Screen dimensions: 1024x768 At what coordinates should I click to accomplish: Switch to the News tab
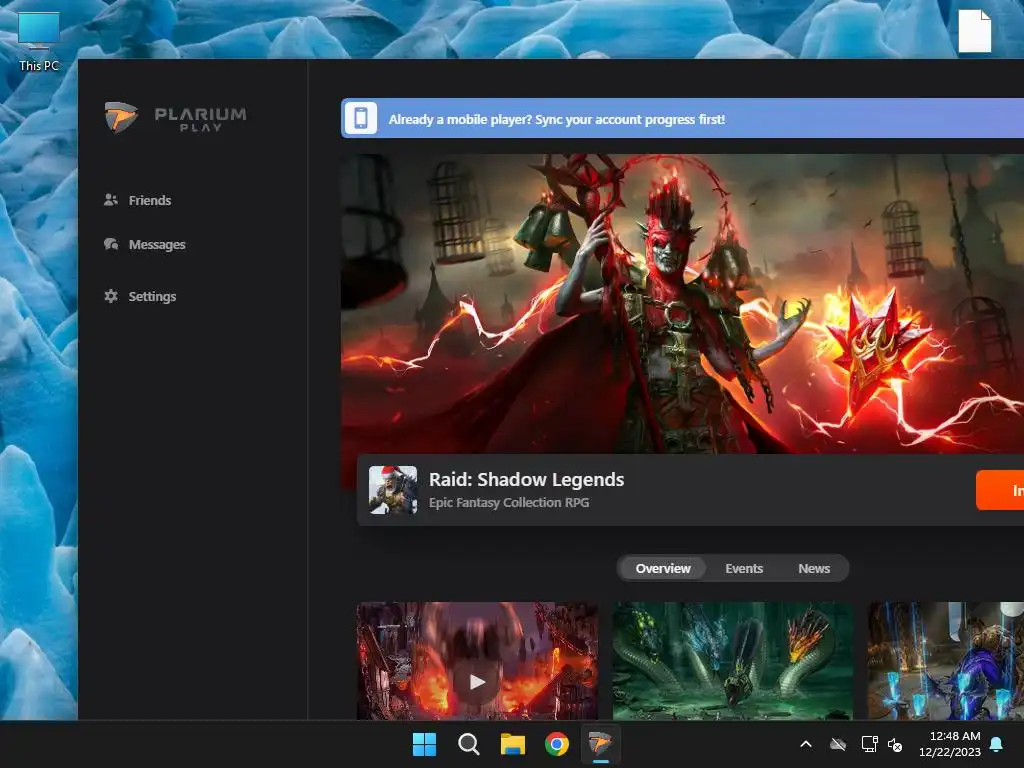coord(814,568)
